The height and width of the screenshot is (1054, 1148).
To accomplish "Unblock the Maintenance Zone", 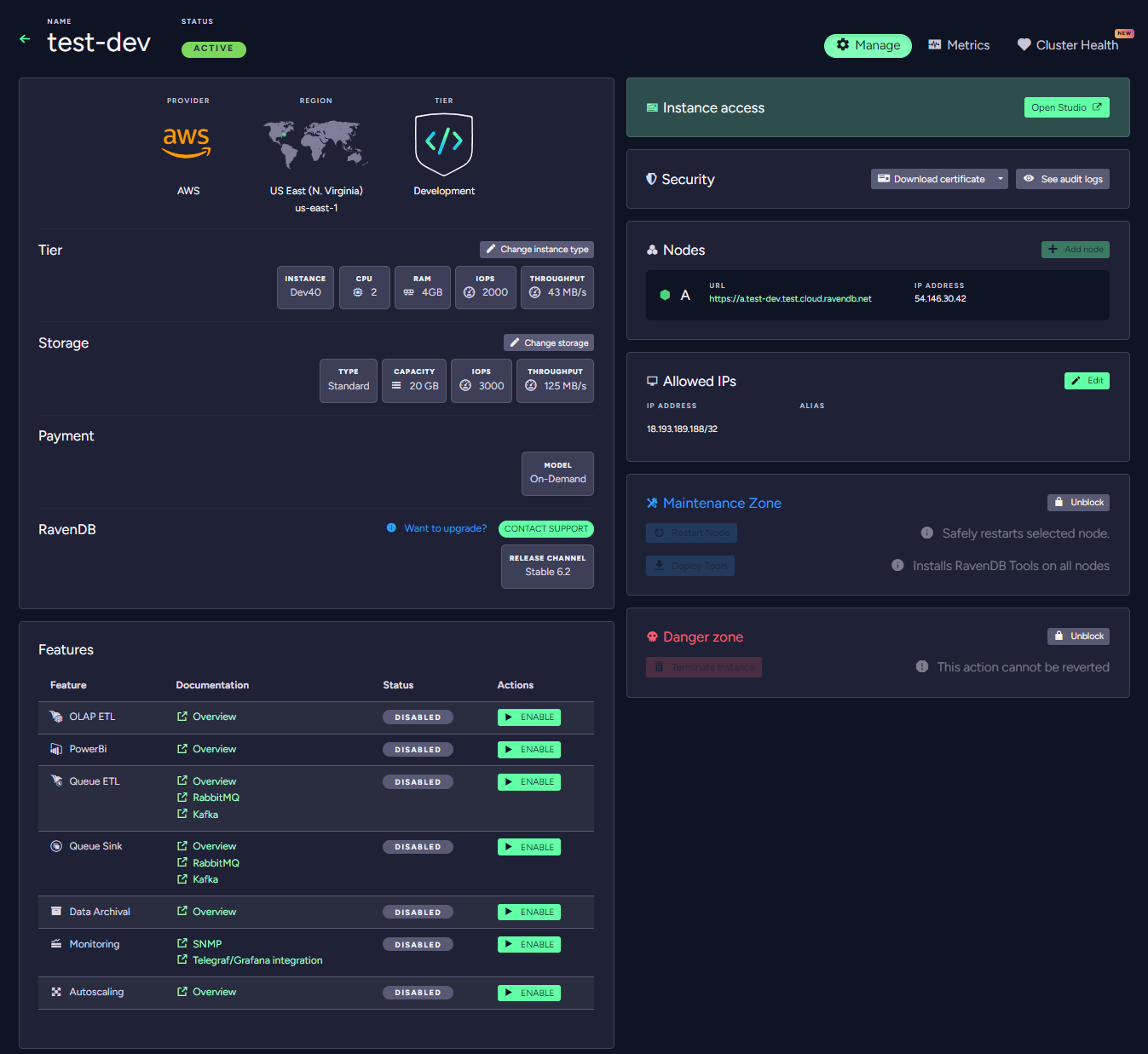I will pos(1078,503).
